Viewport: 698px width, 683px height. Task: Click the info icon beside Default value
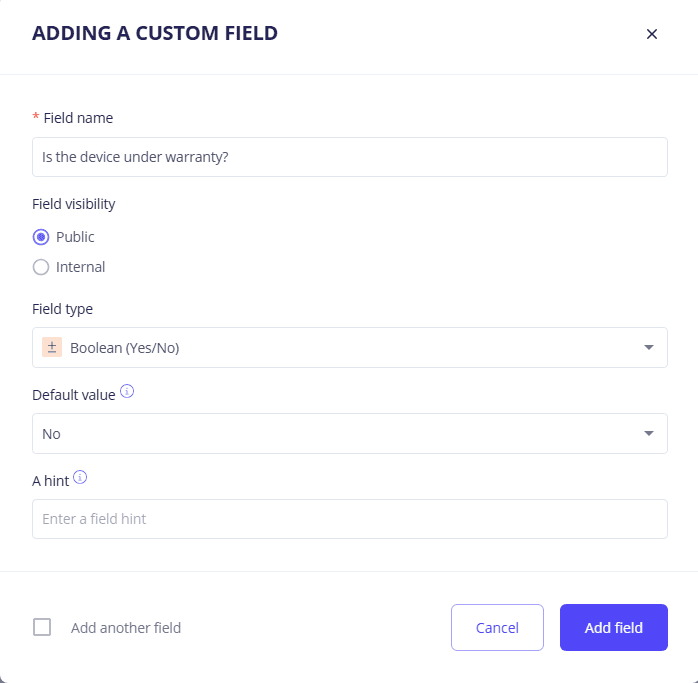tap(127, 392)
